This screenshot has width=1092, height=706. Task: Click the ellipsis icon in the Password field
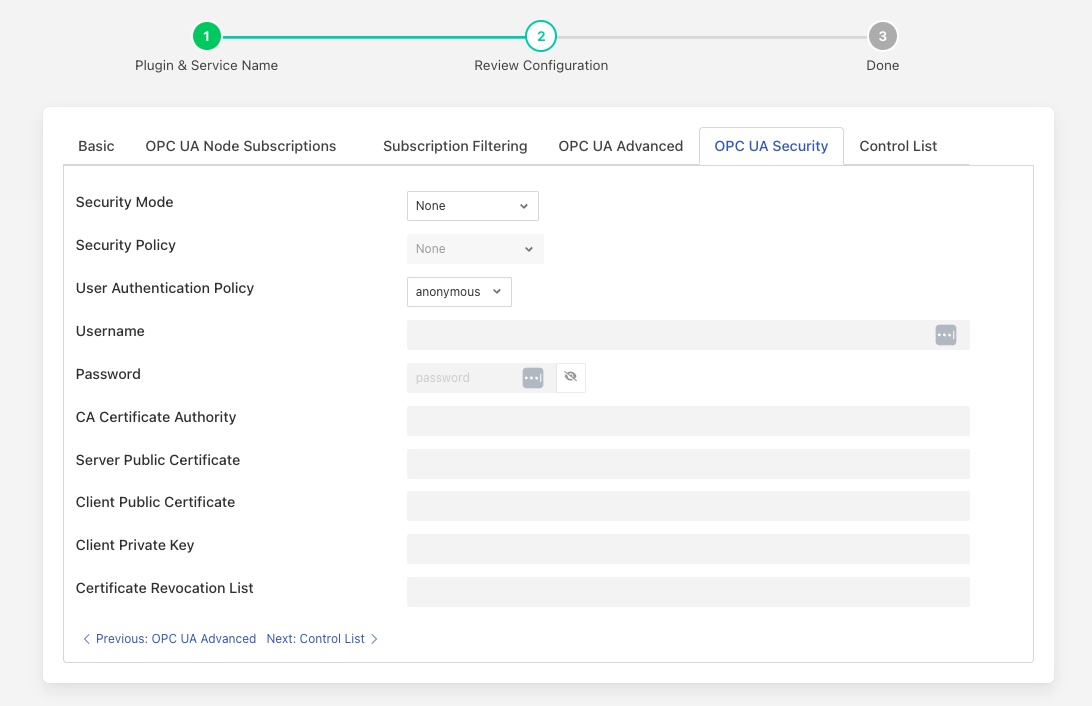coord(533,377)
